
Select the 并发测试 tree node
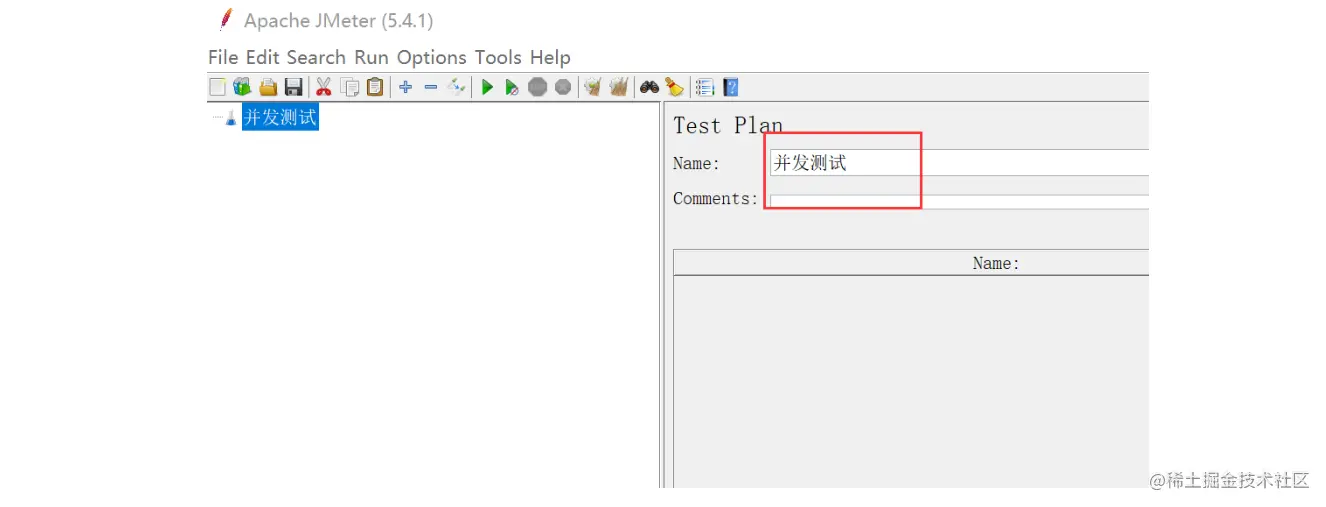[280, 117]
